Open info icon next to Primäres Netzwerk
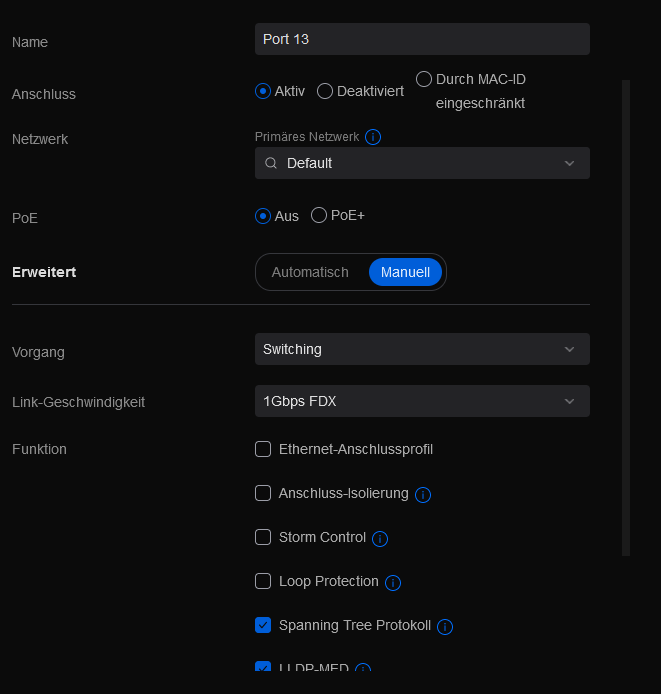The image size is (661, 694). pyautogui.click(x=373, y=137)
